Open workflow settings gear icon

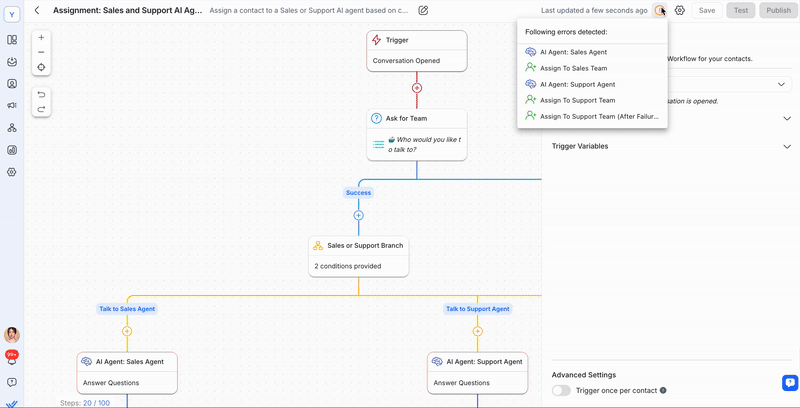tap(680, 10)
